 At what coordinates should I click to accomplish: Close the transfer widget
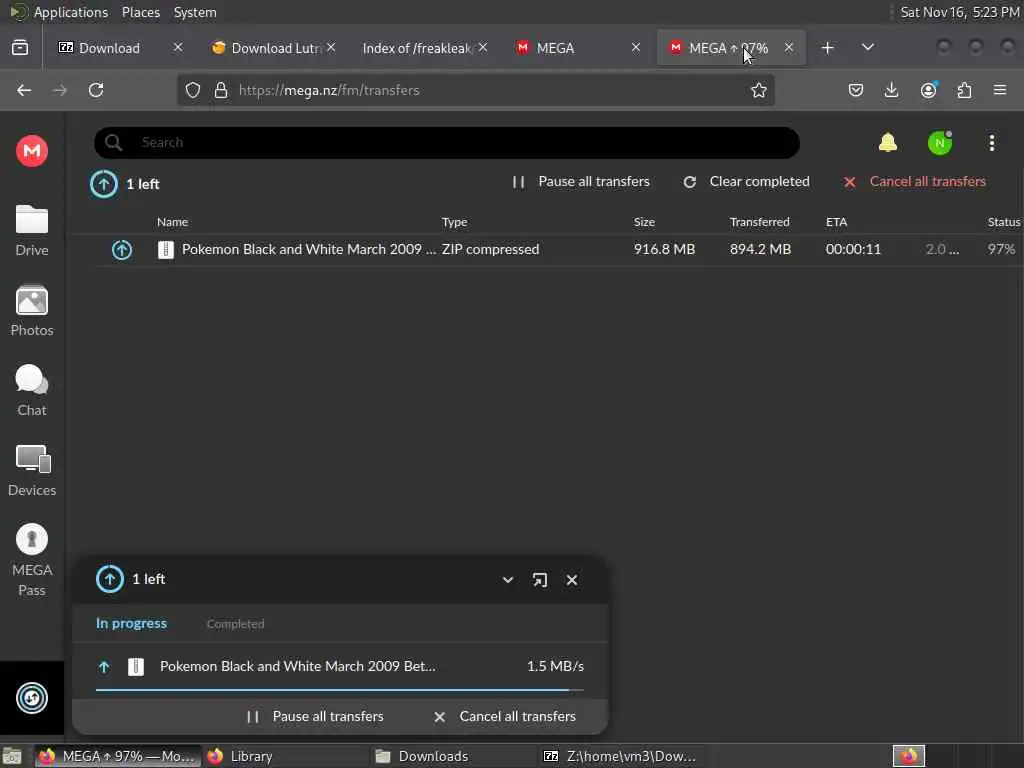(x=571, y=580)
